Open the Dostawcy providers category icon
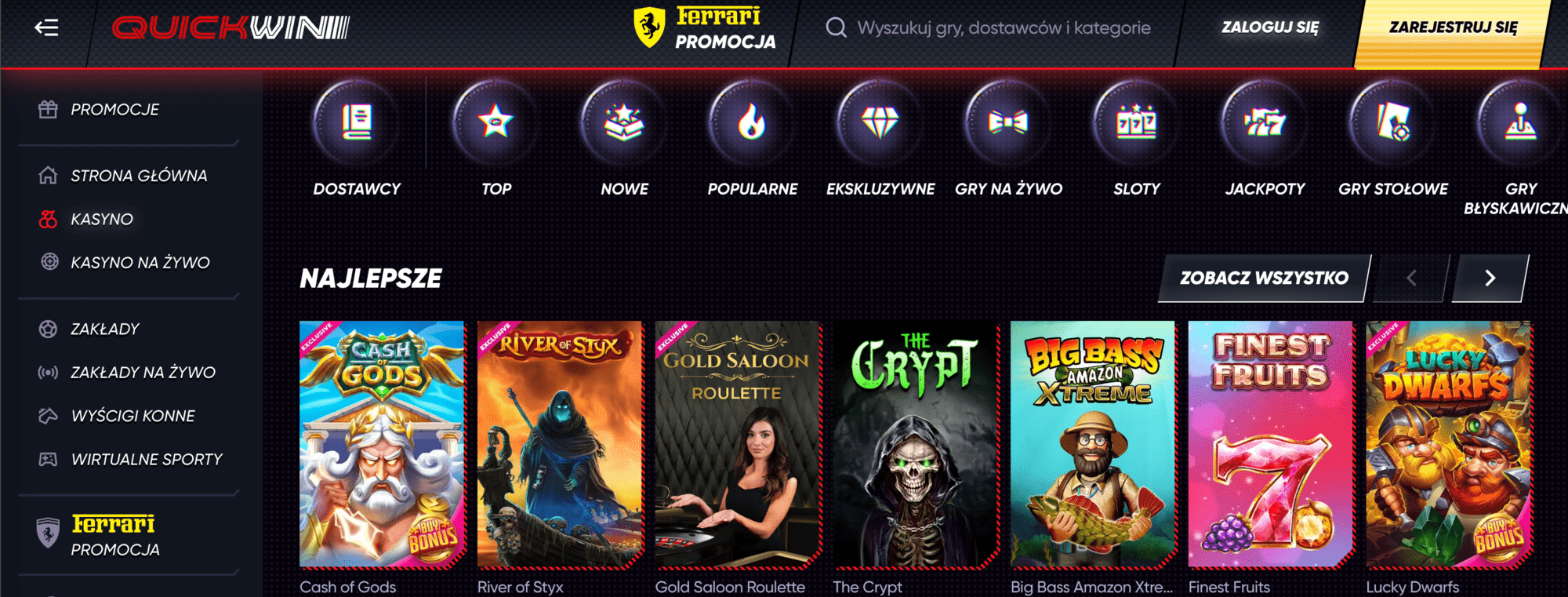 click(x=357, y=122)
